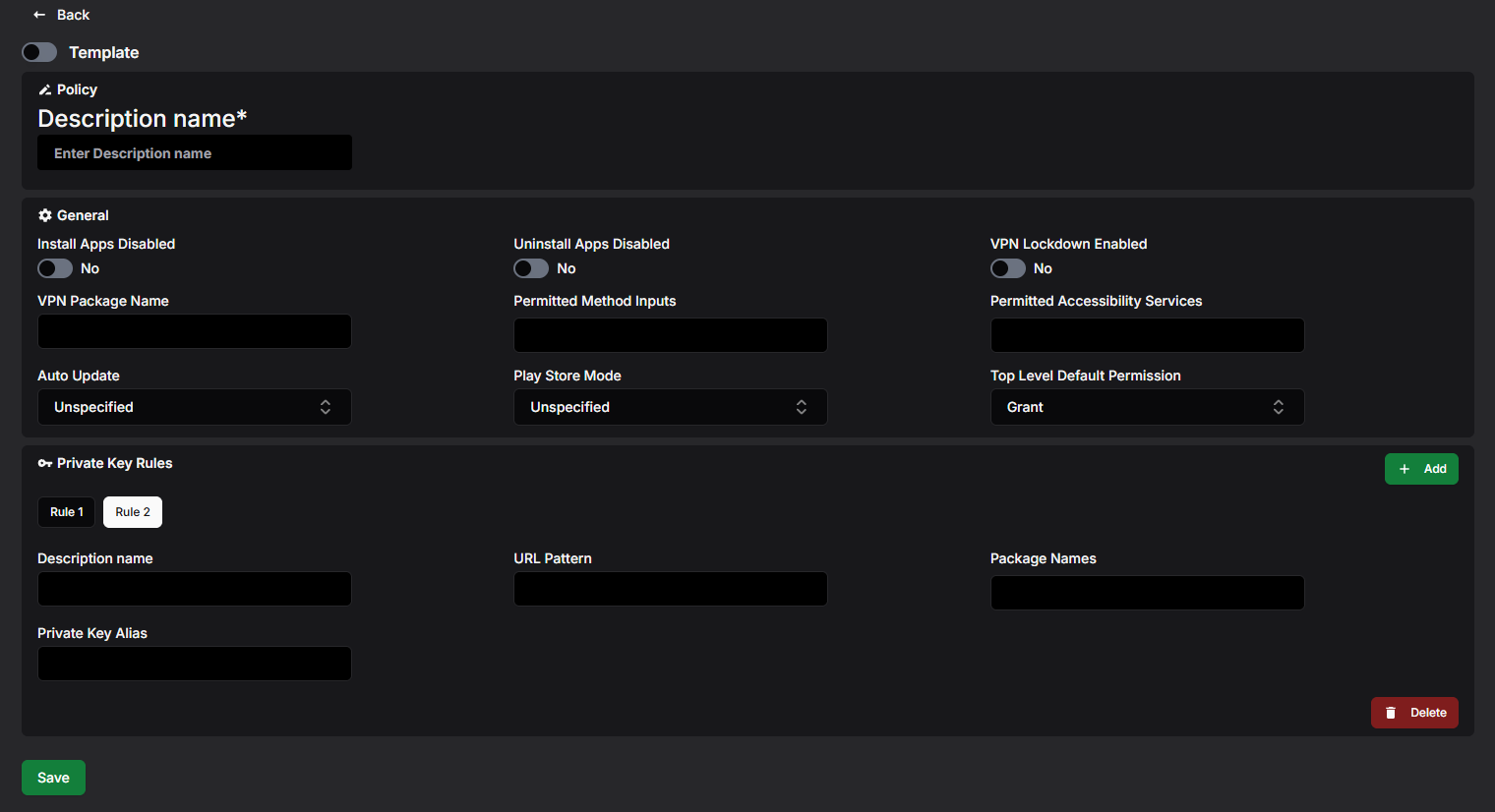Open Top Level Default Permission dropdown
Screen dimensions: 1495x812
point(1148,407)
